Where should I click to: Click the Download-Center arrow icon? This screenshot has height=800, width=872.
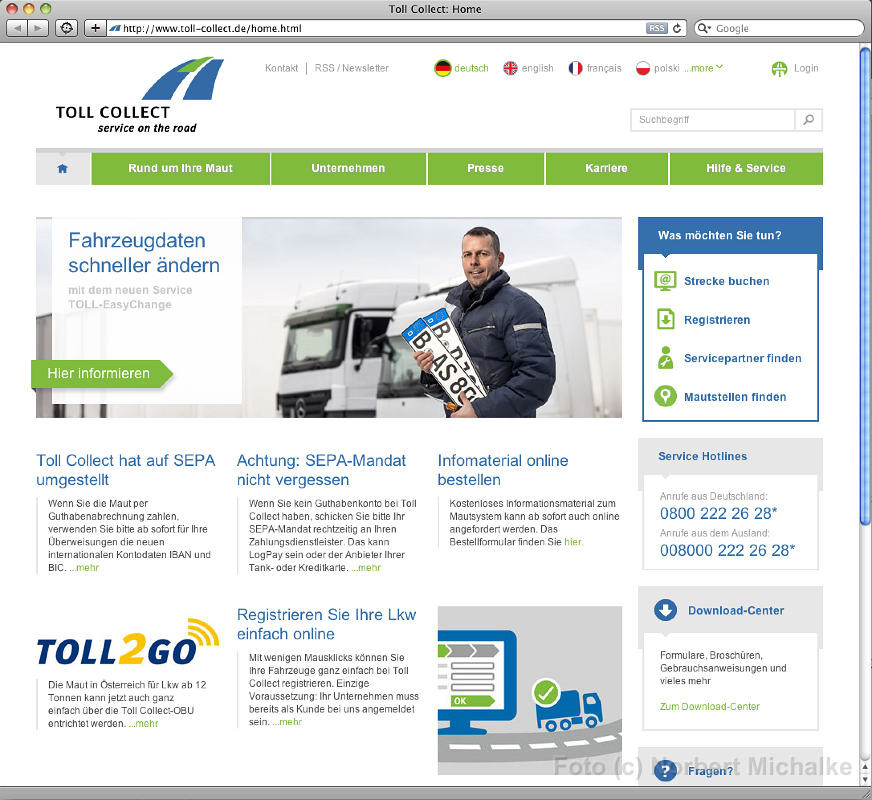click(665, 610)
